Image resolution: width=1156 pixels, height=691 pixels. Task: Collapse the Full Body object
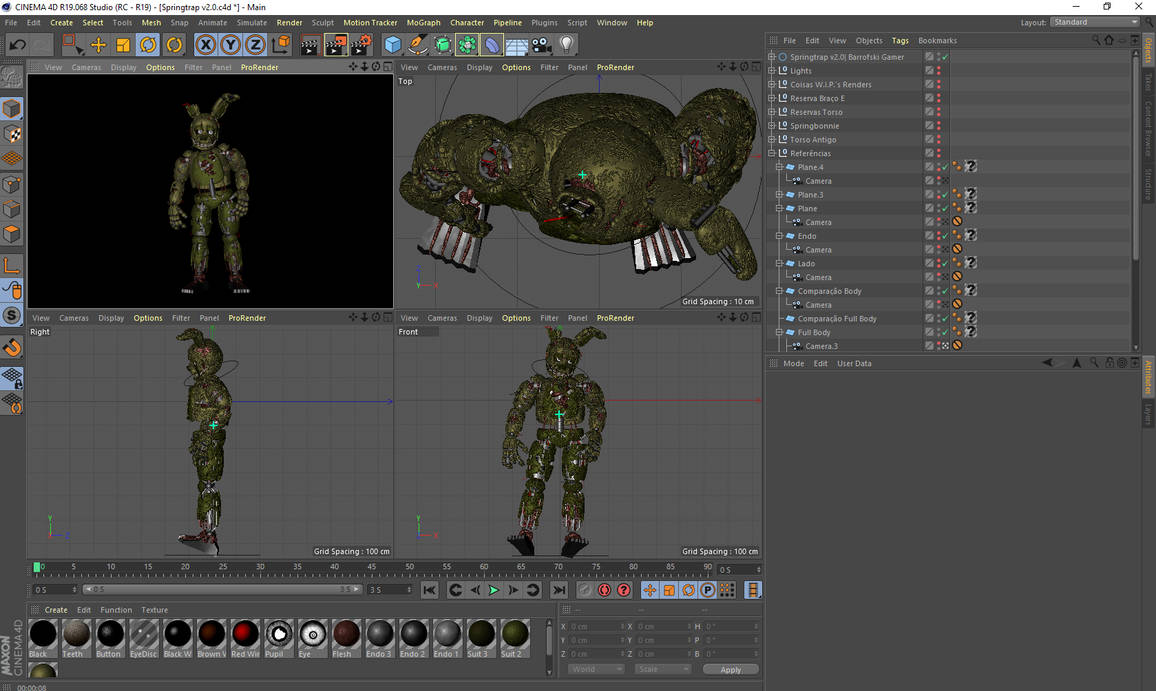click(x=779, y=333)
